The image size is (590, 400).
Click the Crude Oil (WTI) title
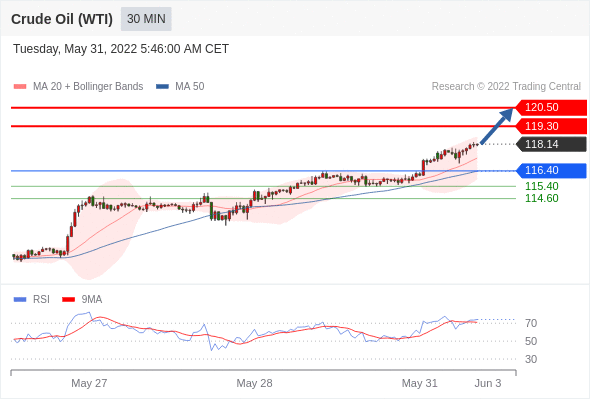(62, 19)
